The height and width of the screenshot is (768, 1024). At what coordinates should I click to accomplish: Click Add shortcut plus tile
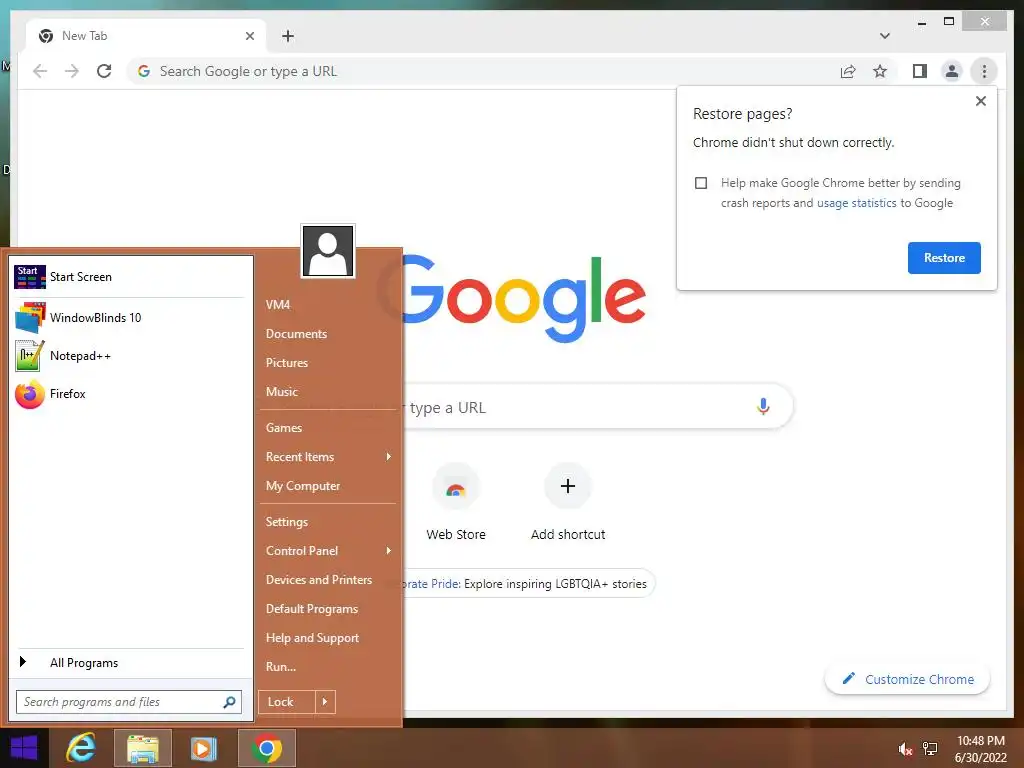pyautogui.click(x=568, y=502)
